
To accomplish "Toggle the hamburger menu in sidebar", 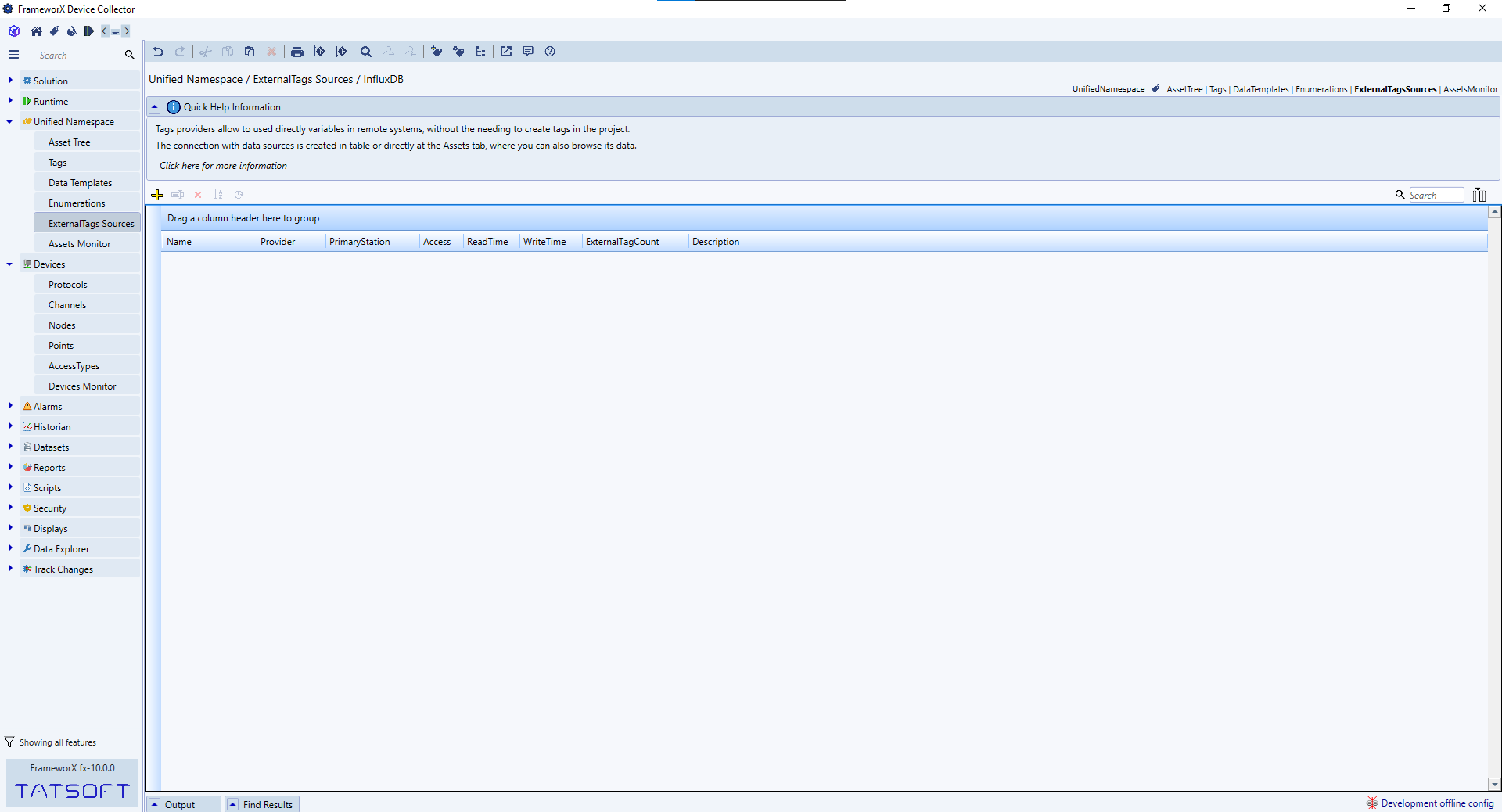I will [14, 55].
